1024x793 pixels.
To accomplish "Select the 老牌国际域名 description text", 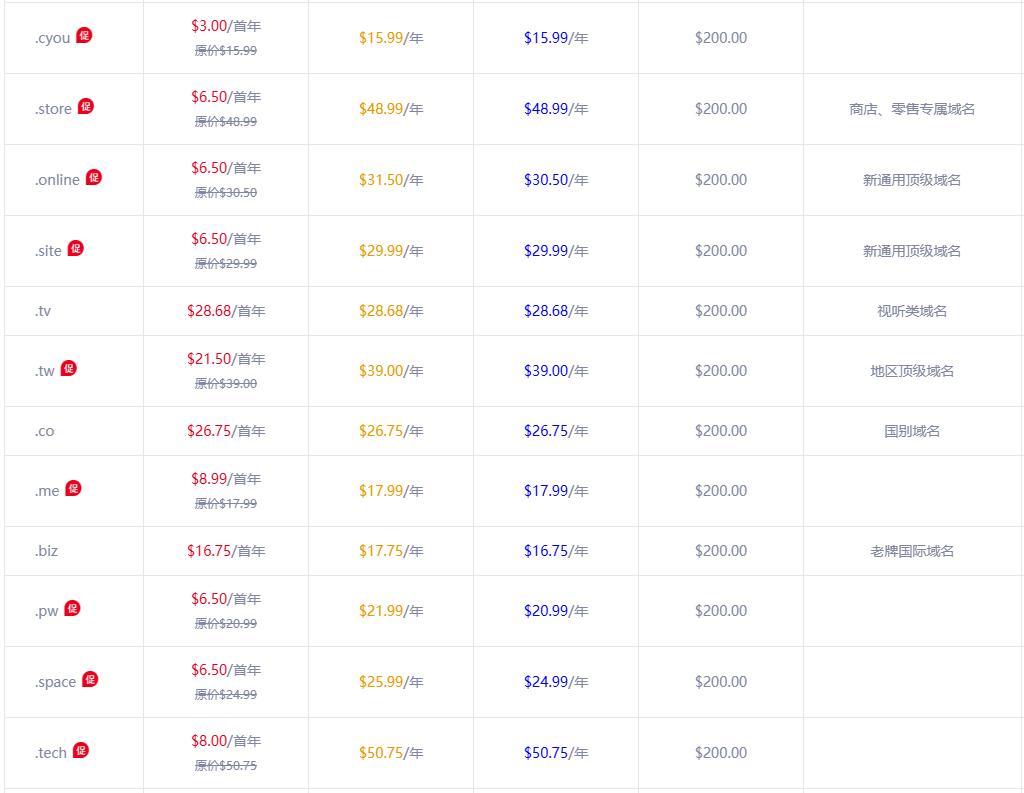I will 912,551.
